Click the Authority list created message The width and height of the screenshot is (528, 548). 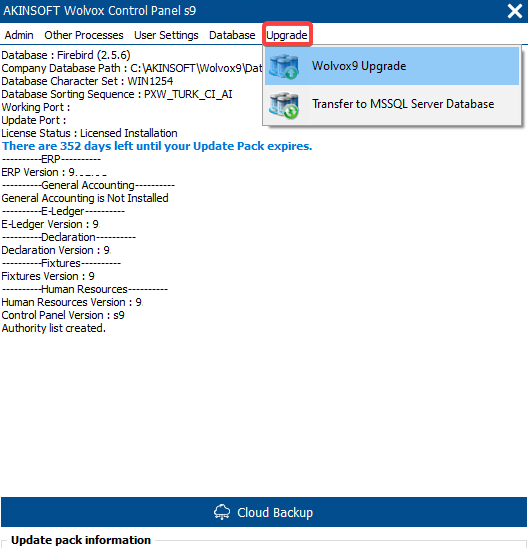pyautogui.click(x=53, y=328)
